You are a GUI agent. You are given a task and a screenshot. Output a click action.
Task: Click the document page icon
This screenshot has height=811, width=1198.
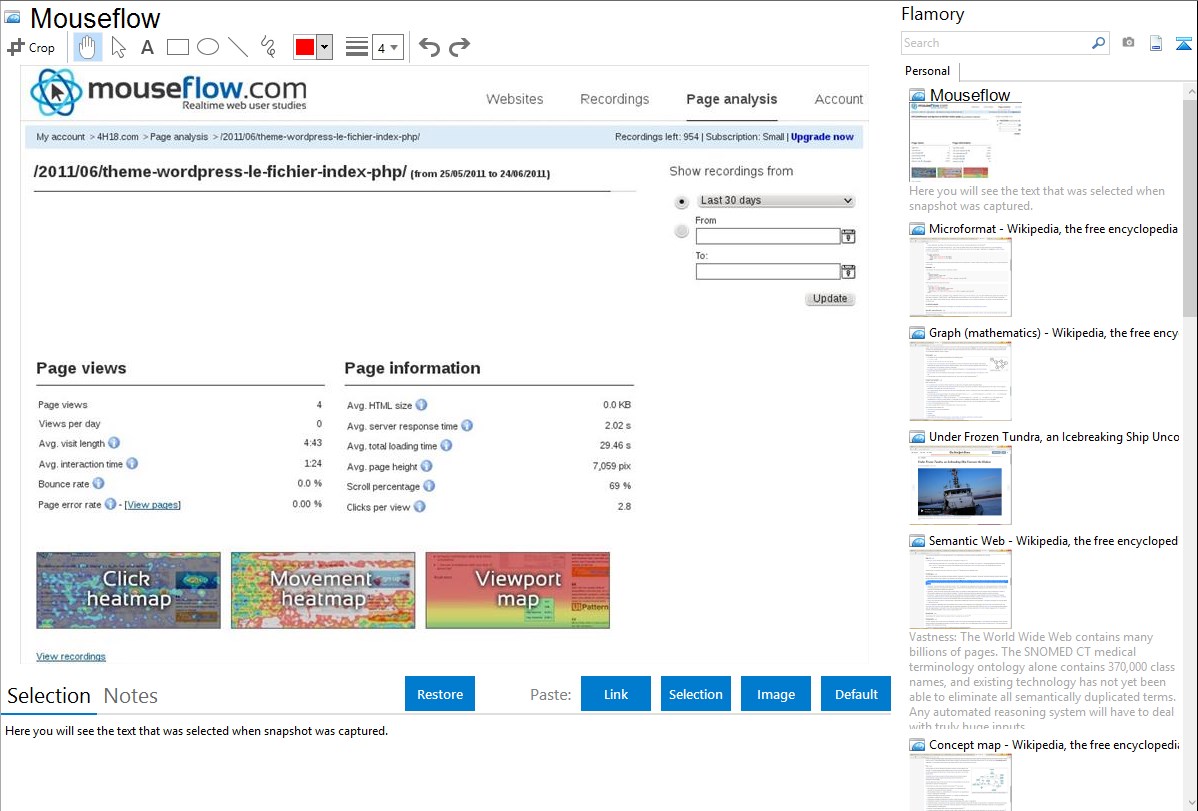[x=1156, y=43]
